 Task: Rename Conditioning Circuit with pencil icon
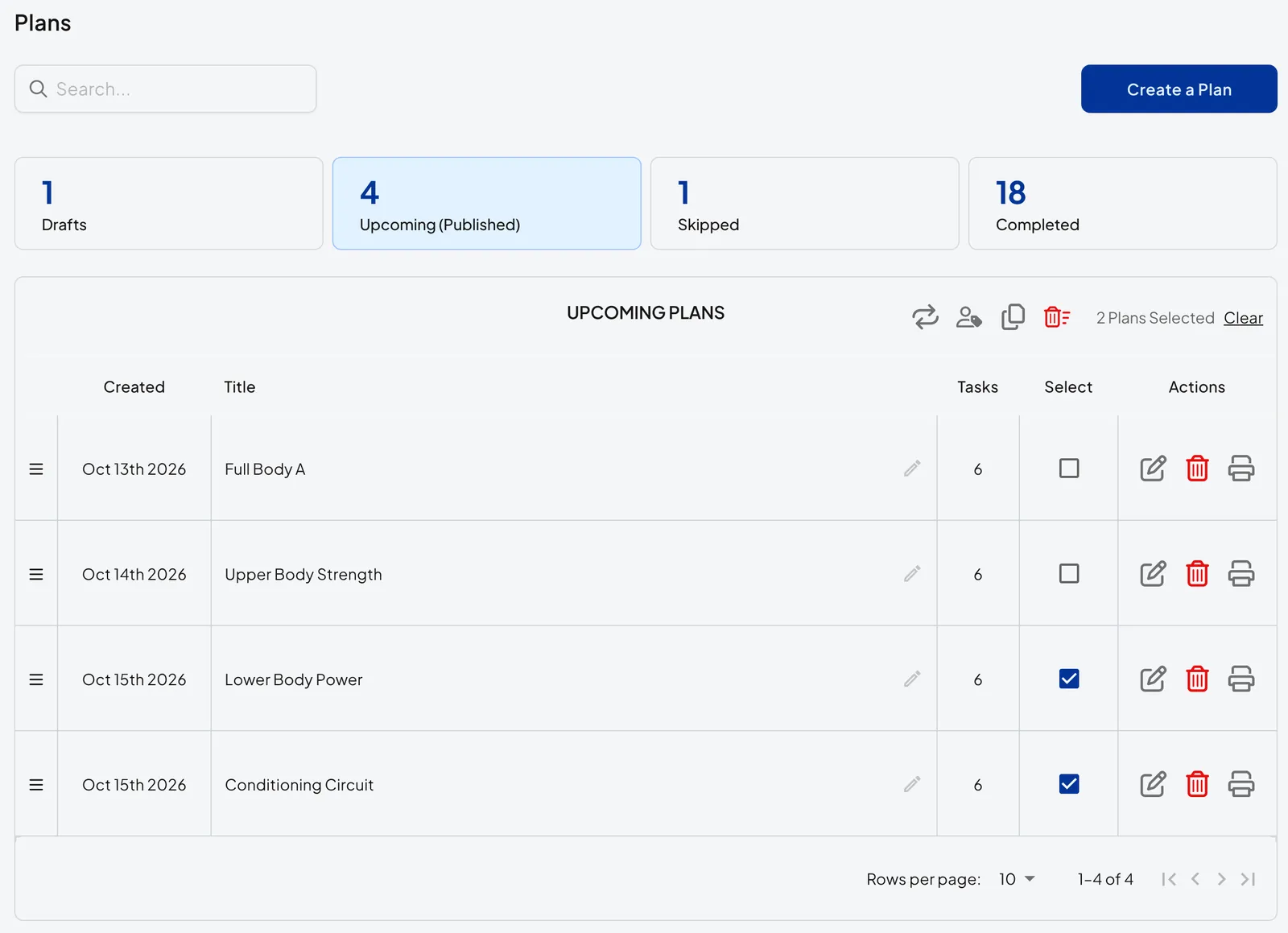pos(912,784)
